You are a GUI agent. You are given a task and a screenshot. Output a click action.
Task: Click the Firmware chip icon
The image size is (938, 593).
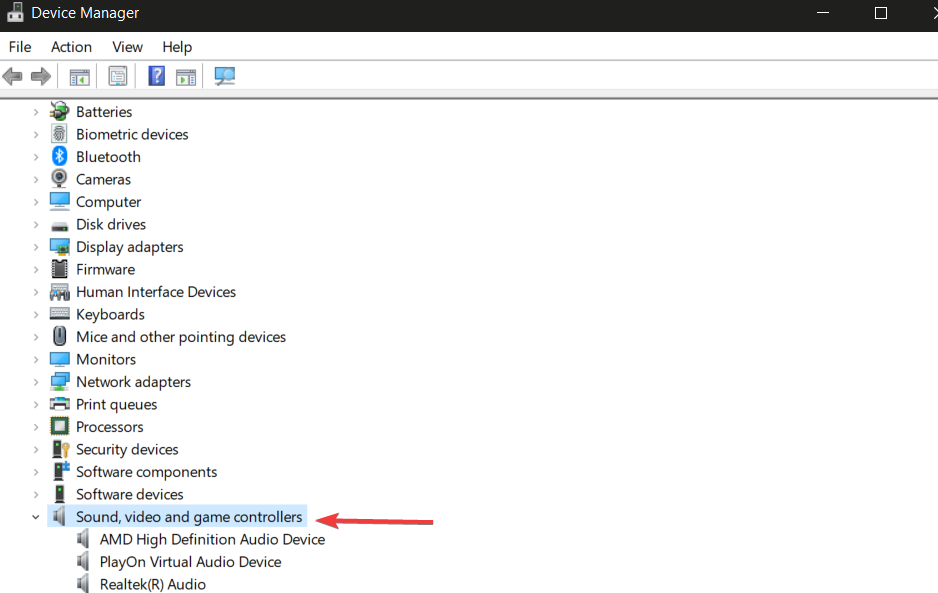59,269
